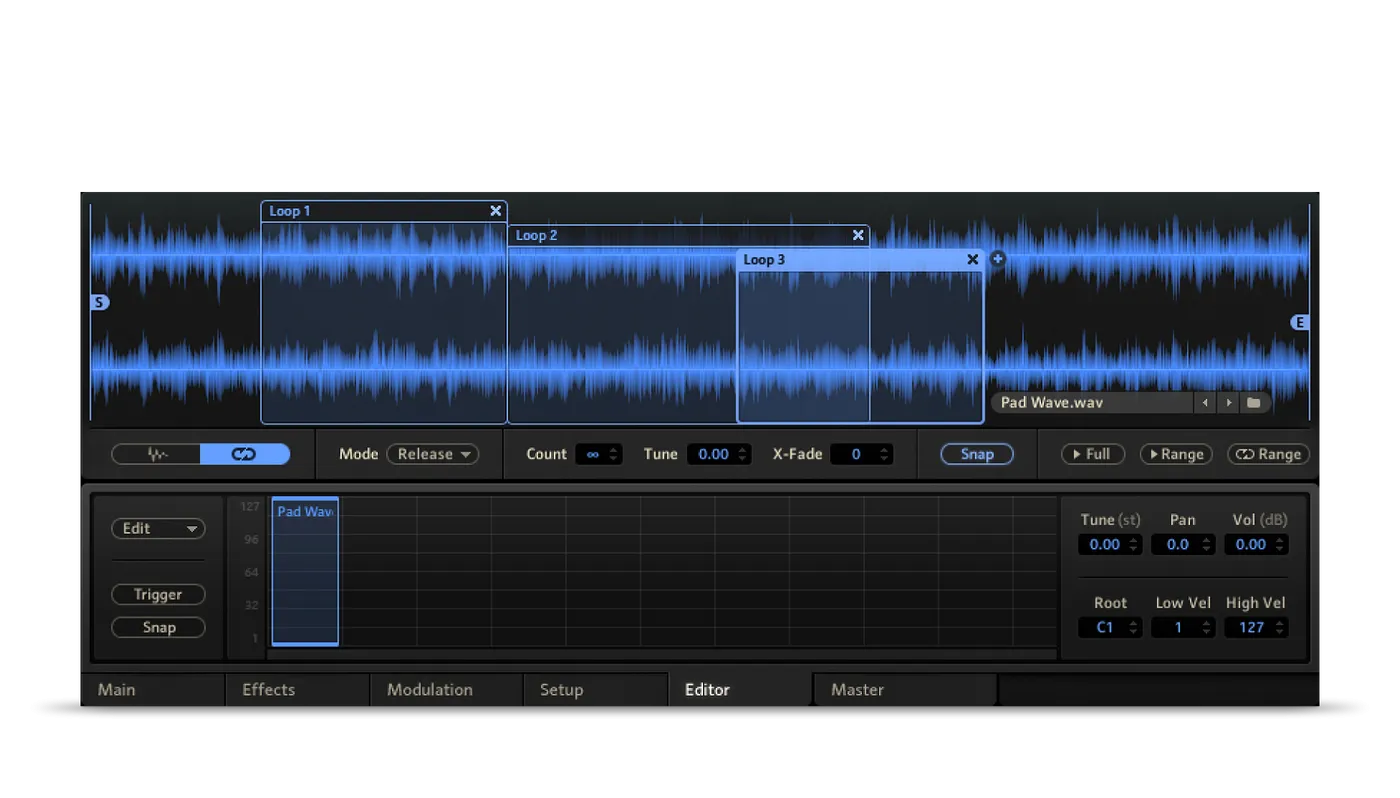The width and height of the screenshot is (1400, 798).
Task: Adjust the Pan stepper arrows
Action: click(1207, 545)
